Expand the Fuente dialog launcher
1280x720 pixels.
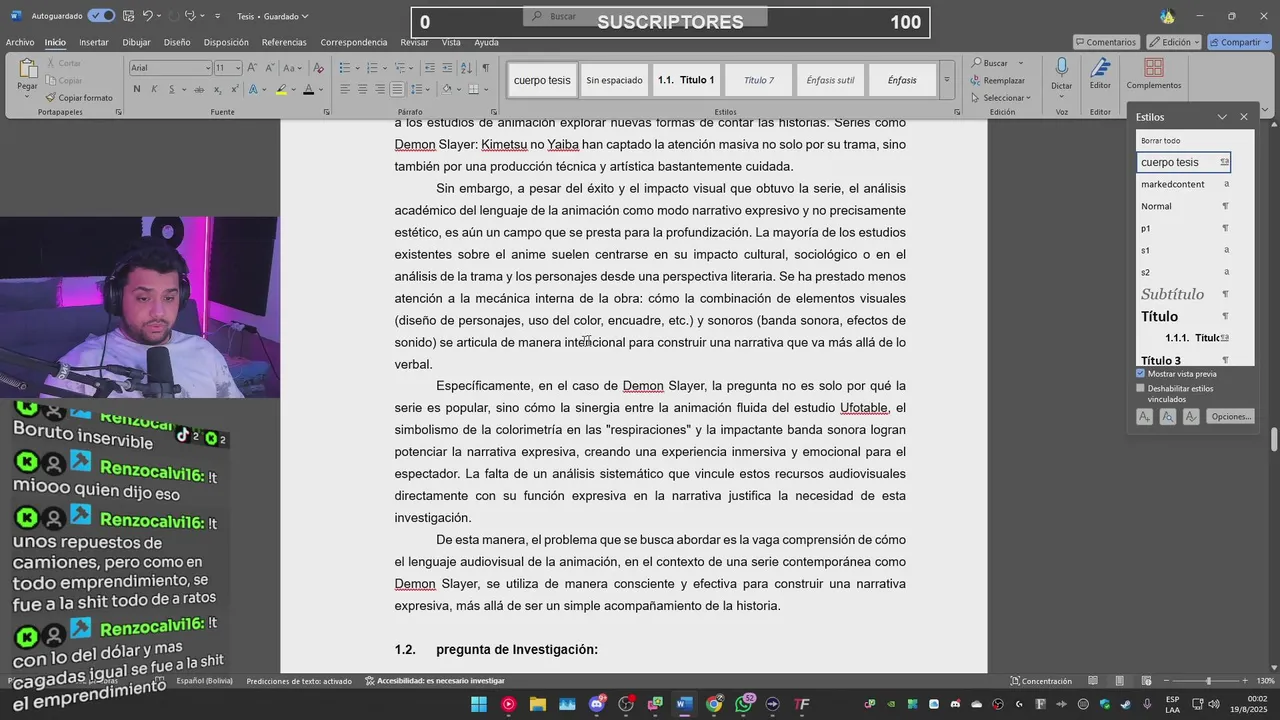(327, 112)
